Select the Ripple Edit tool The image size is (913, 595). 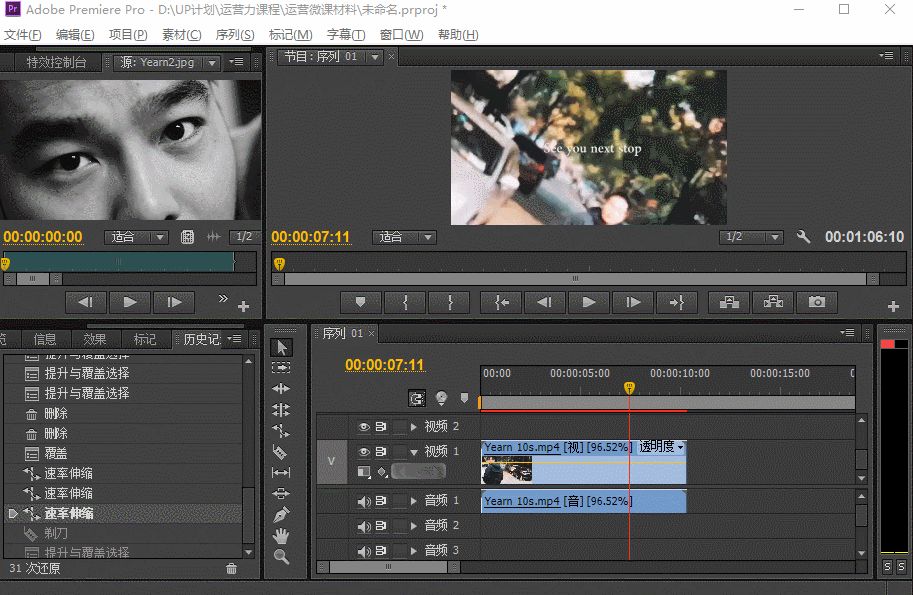point(281,389)
